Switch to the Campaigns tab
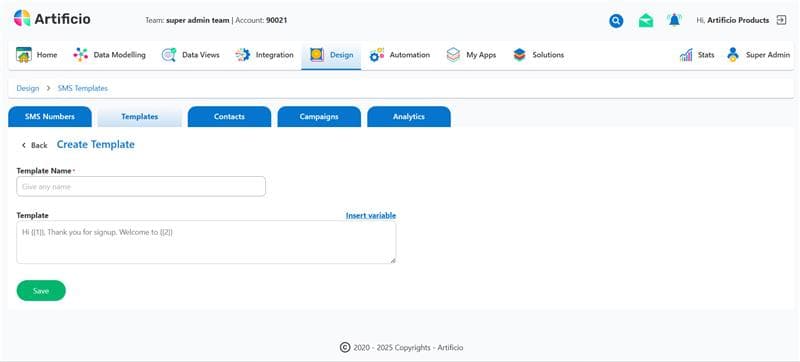Screen dimensions: 800x362 click(319, 117)
